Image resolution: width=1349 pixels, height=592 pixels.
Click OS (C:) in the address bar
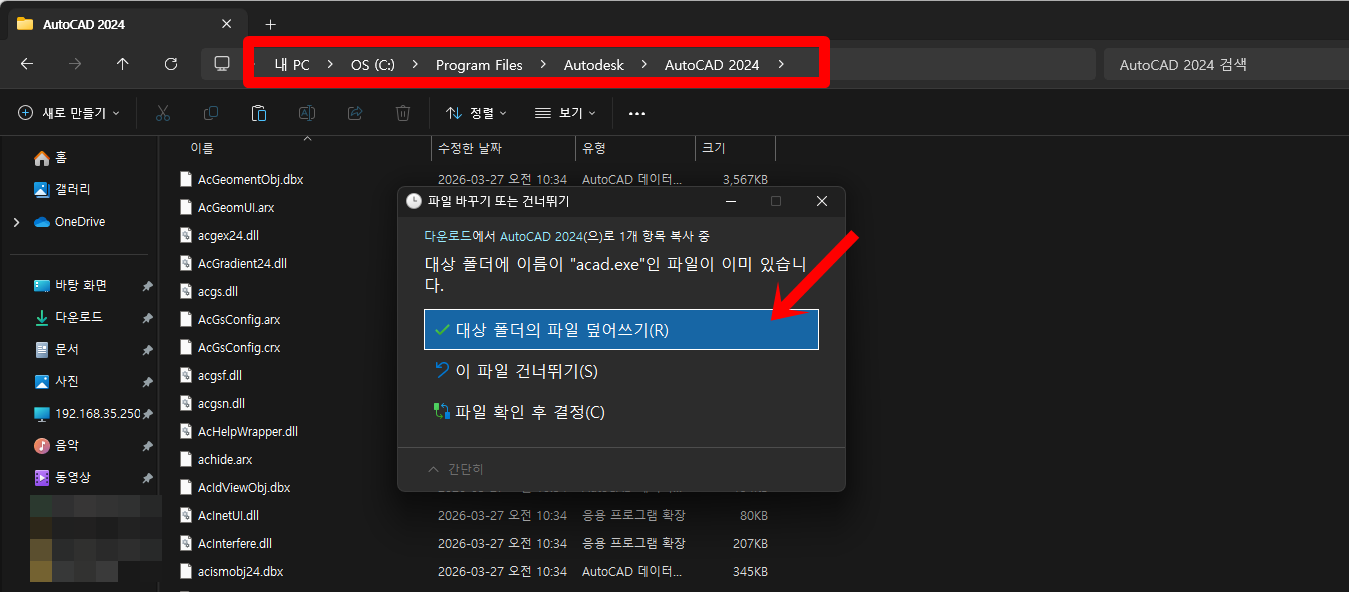372,64
